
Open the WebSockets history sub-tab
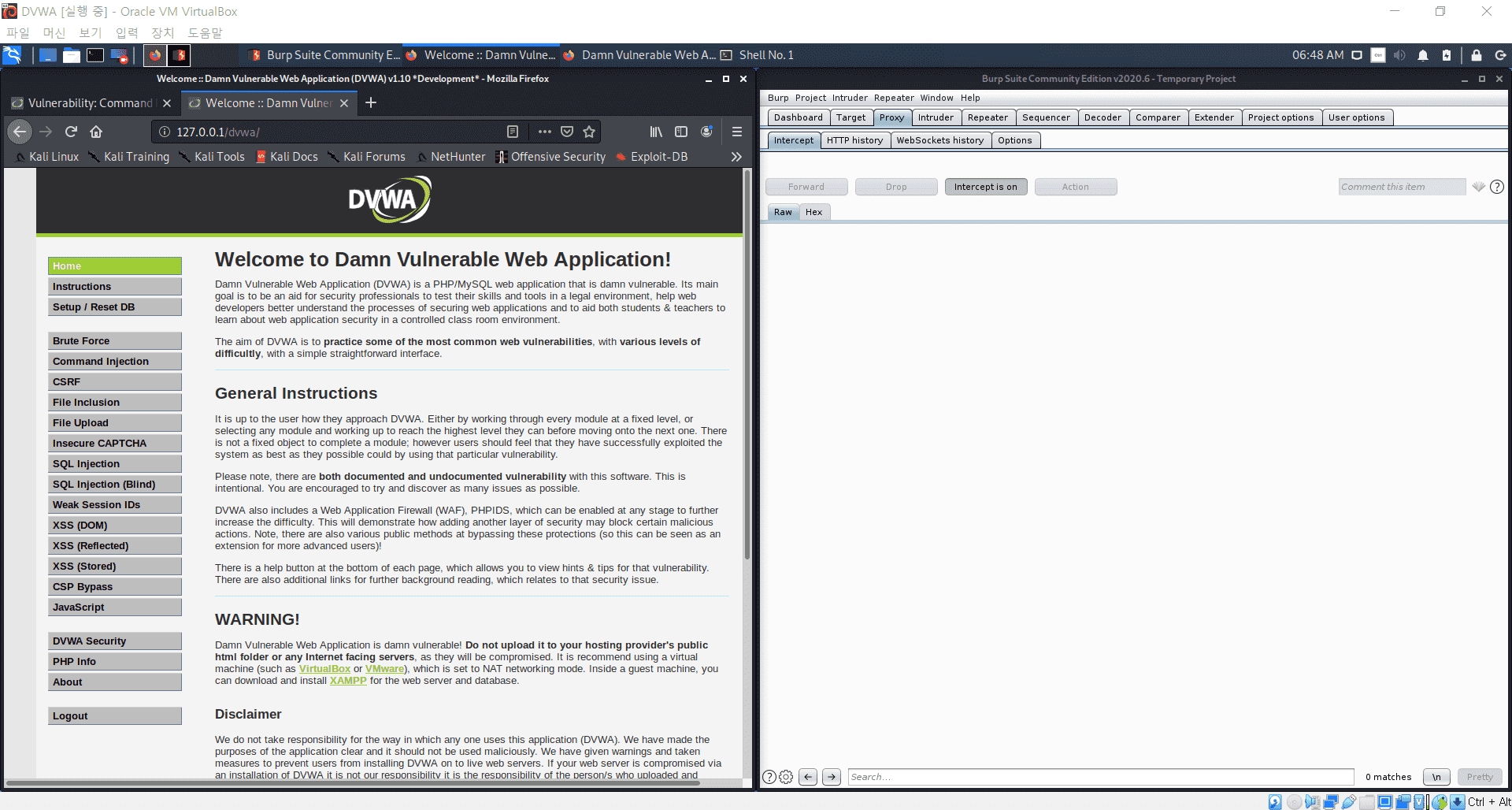940,140
